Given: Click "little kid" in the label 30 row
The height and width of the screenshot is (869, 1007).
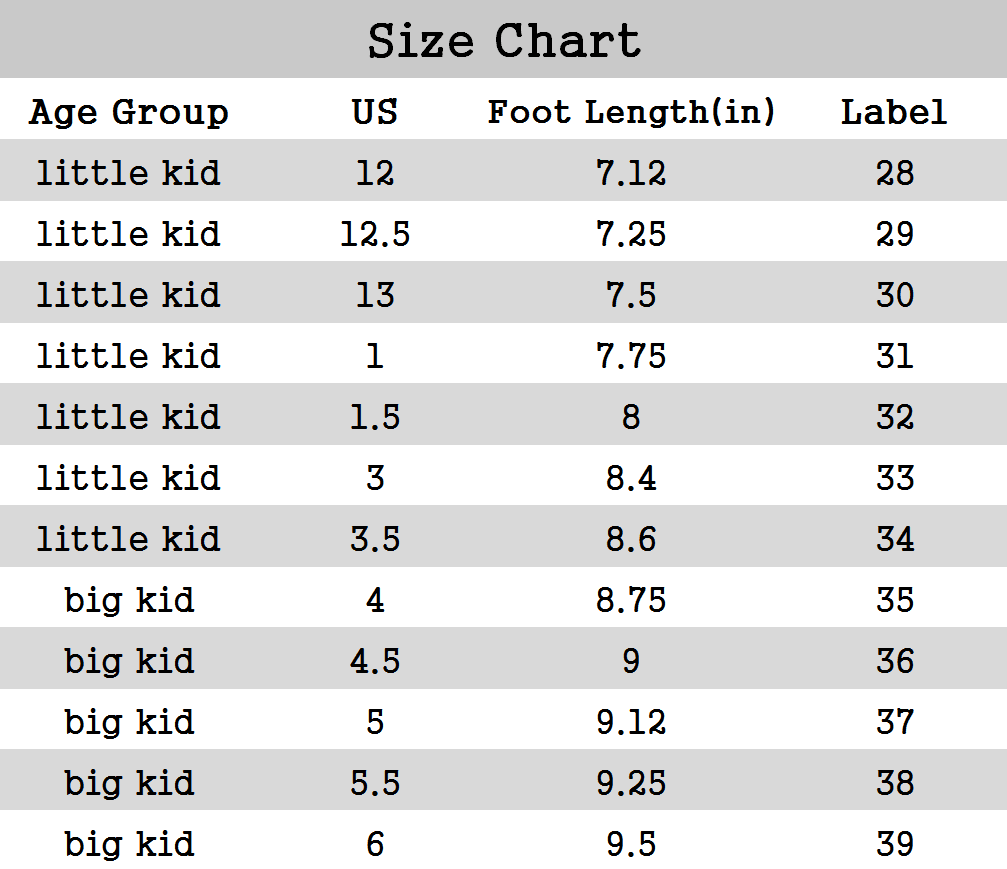Looking at the screenshot, I should click(129, 295).
